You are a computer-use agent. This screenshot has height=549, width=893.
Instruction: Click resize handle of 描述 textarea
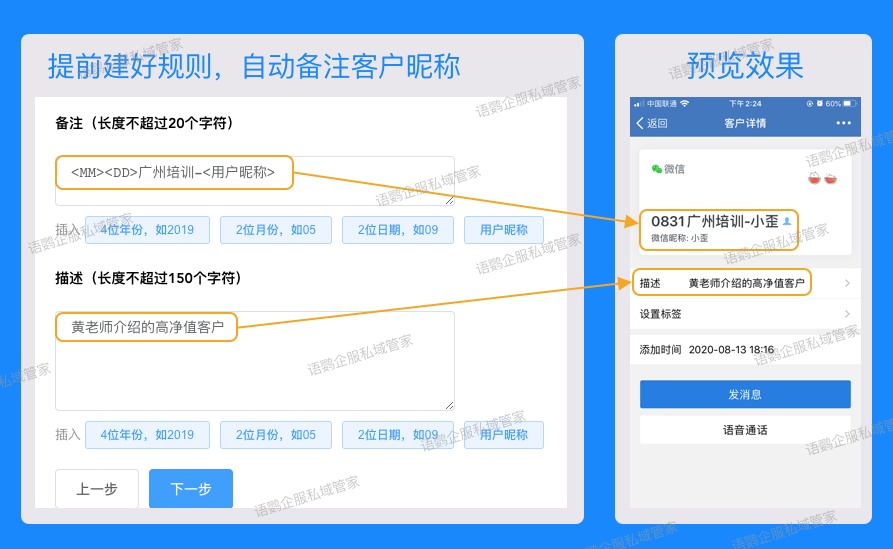pos(449,404)
